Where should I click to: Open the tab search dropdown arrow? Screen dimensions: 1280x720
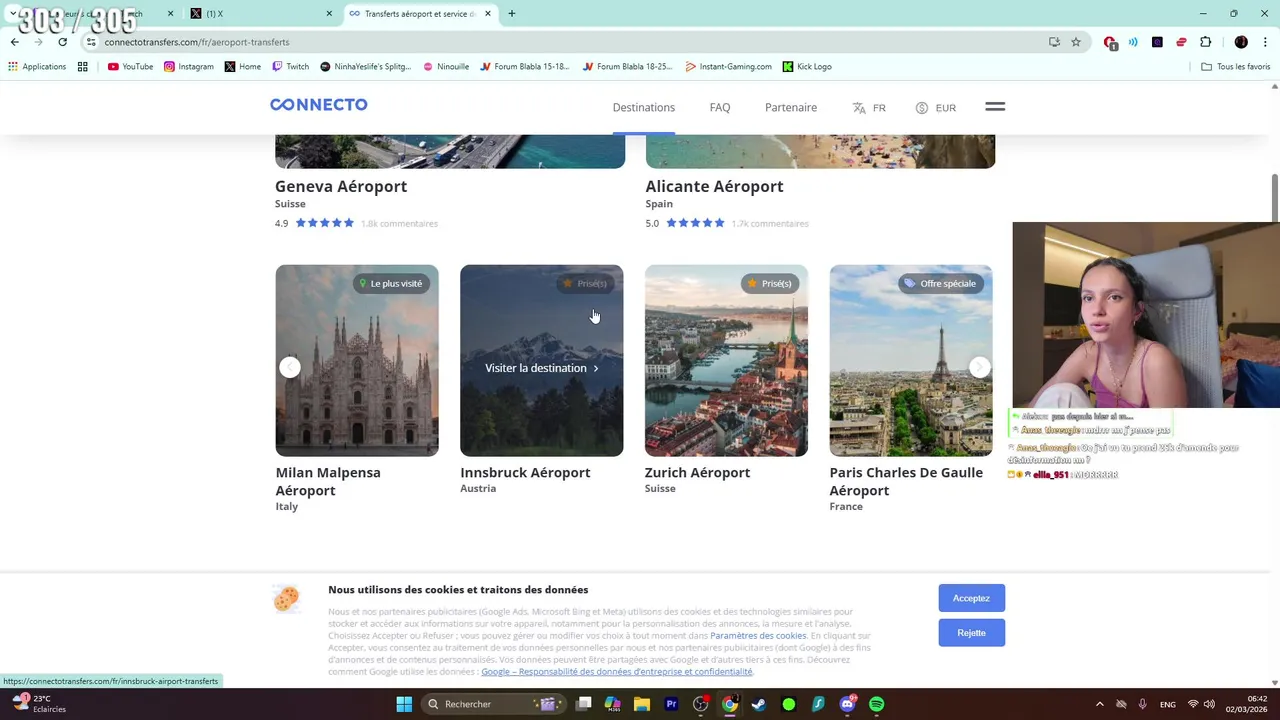[12, 14]
